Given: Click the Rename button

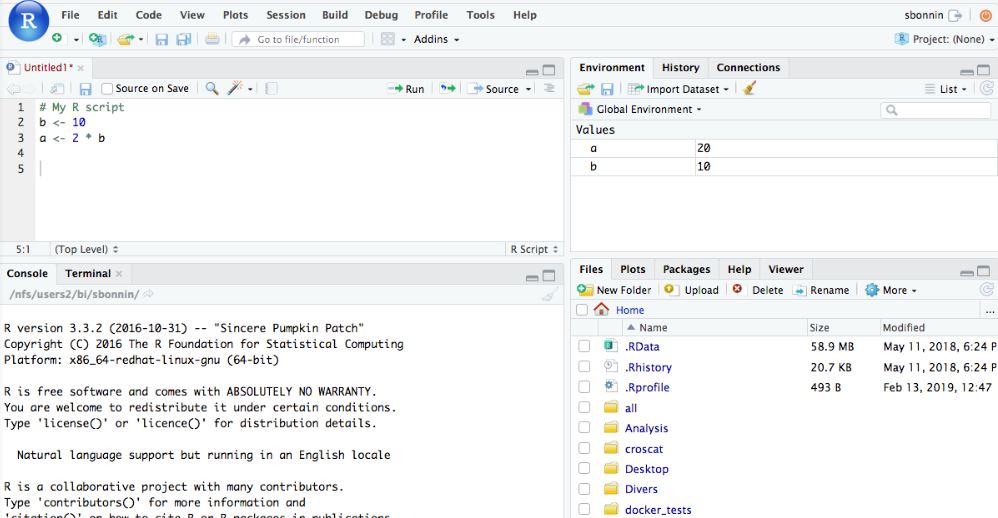Looking at the screenshot, I should (821, 290).
